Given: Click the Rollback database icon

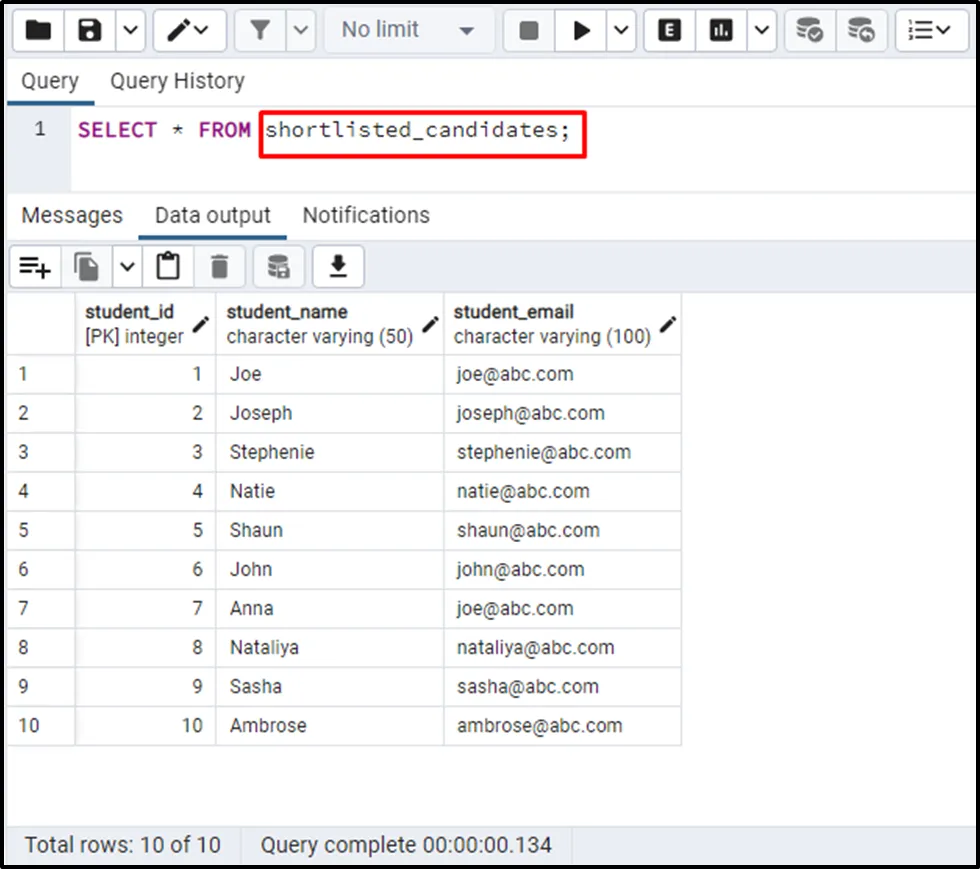Looking at the screenshot, I should pos(861,31).
